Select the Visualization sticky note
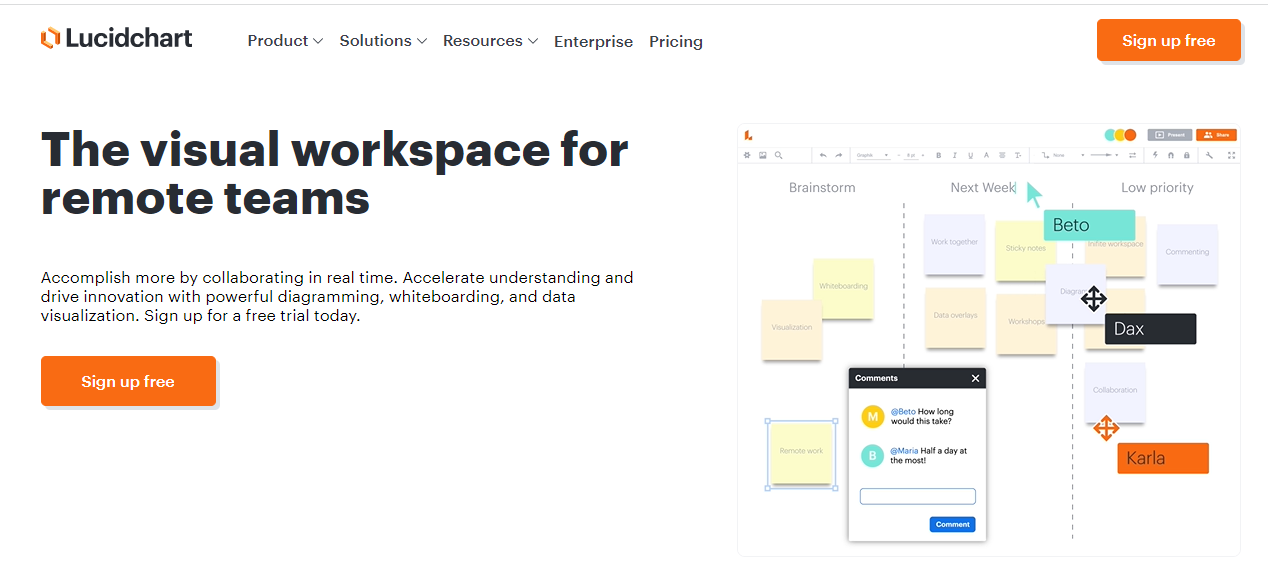 click(791, 328)
